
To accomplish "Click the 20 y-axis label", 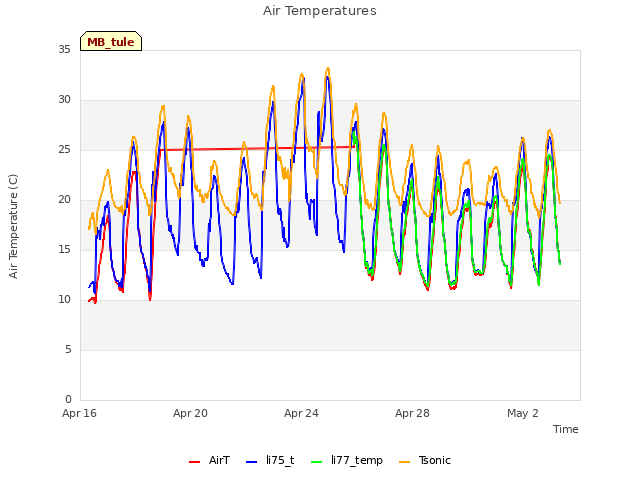I will (64, 199).
